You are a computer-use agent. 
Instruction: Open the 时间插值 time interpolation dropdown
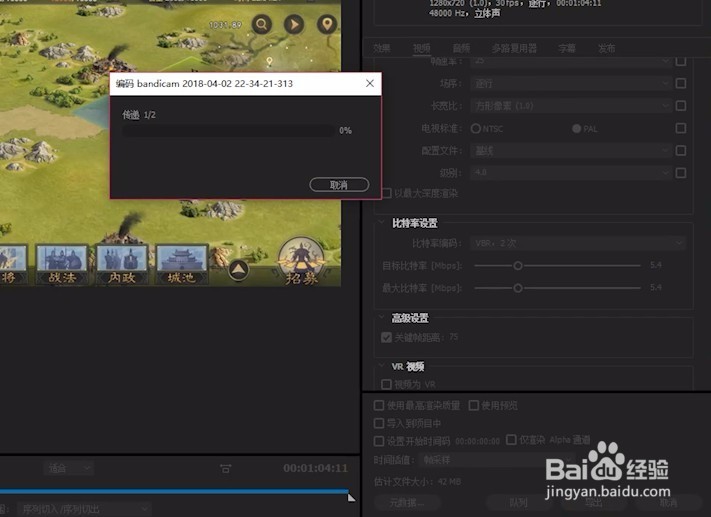497,460
